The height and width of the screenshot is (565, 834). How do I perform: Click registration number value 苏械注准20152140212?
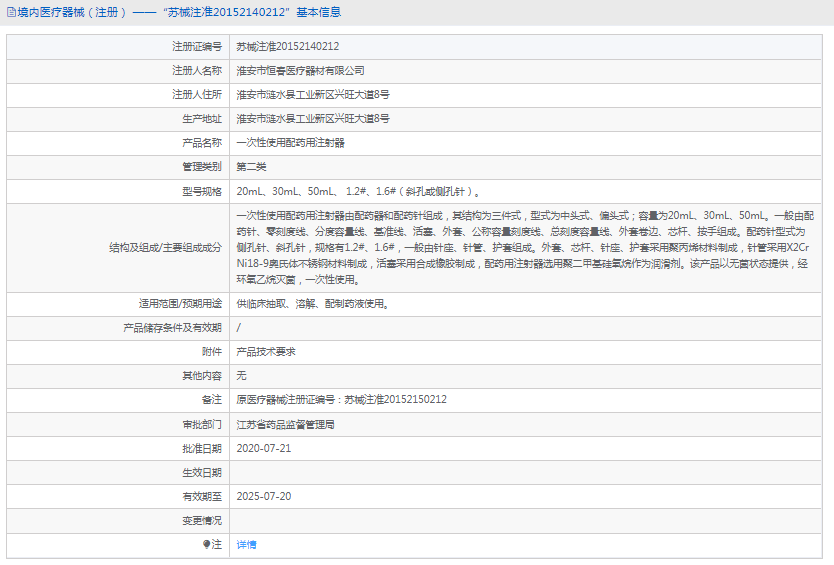point(288,46)
